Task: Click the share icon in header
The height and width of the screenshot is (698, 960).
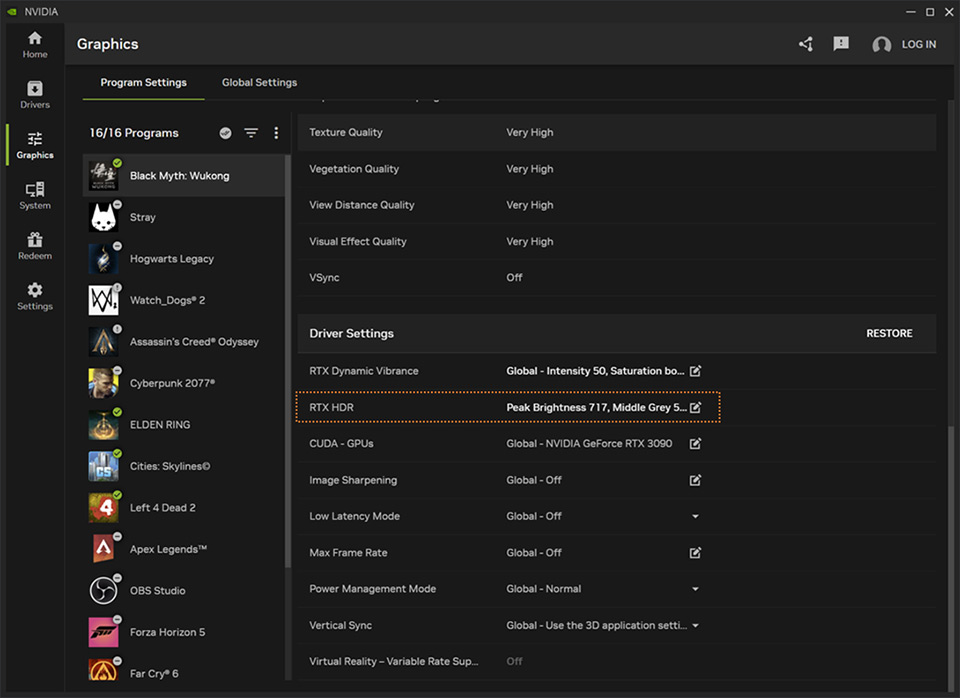Action: point(806,44)
